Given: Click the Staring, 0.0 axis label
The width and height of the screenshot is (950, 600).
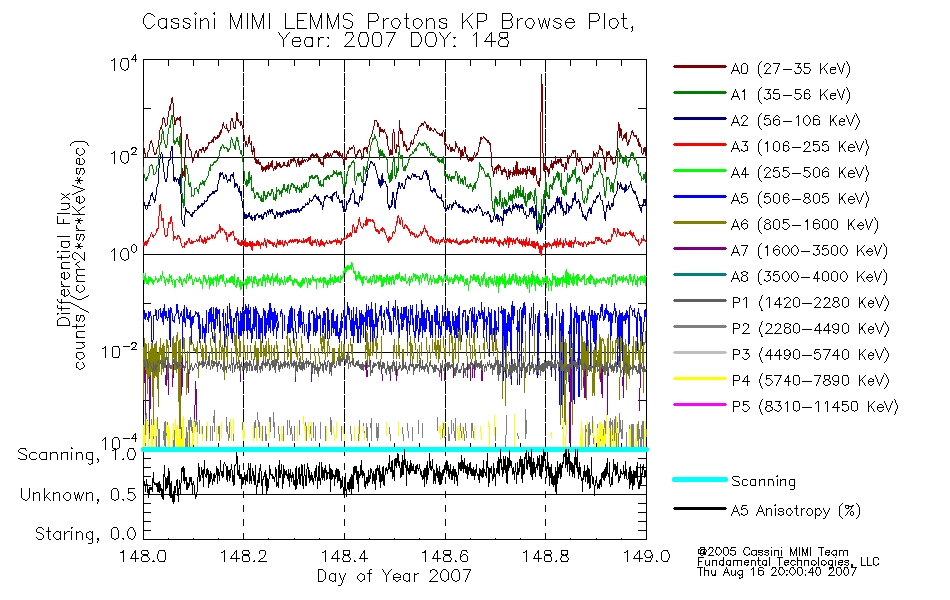Looking at the screenshot, I should [x=85, y=535].
